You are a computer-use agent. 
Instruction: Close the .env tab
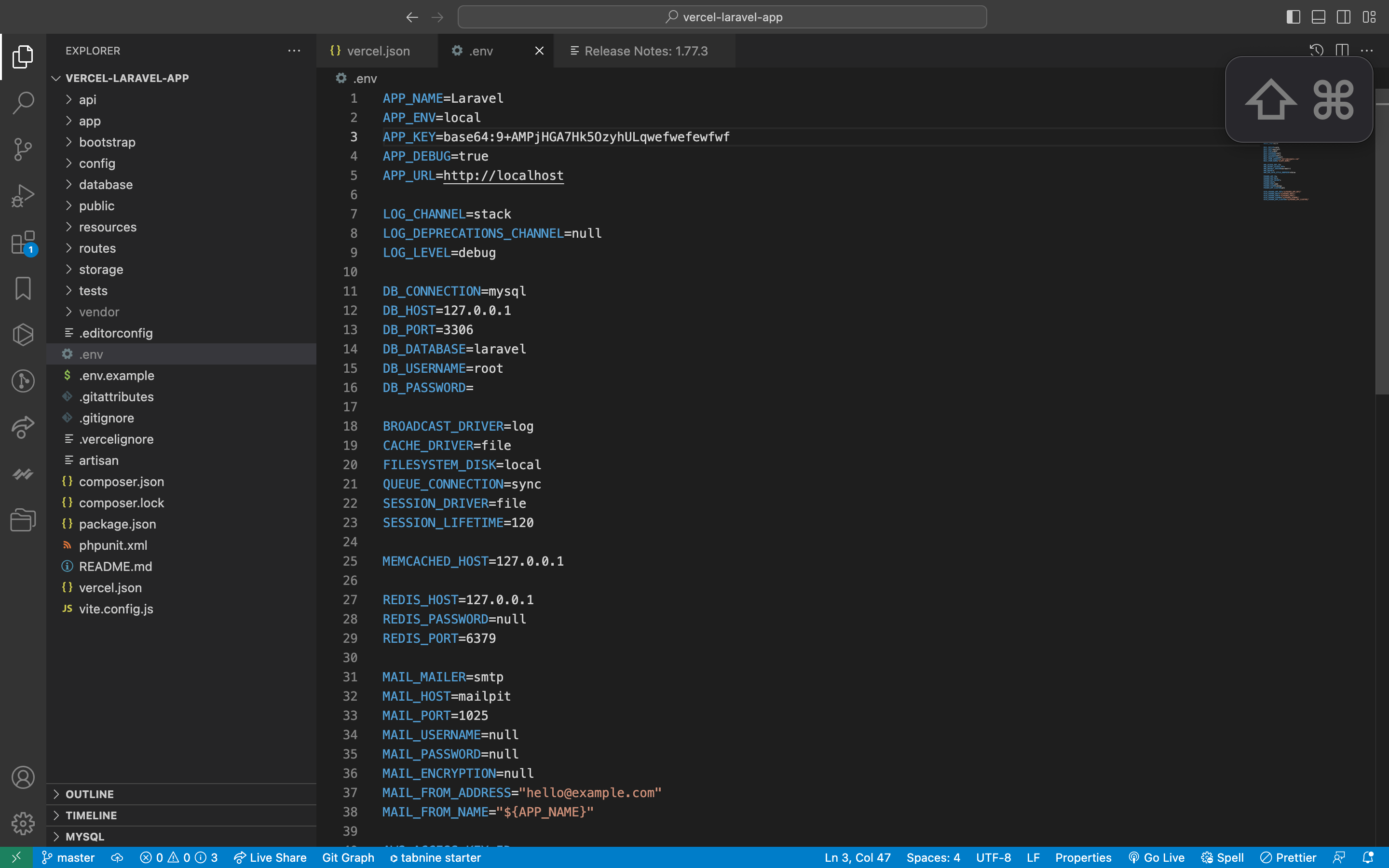[539, 51]
